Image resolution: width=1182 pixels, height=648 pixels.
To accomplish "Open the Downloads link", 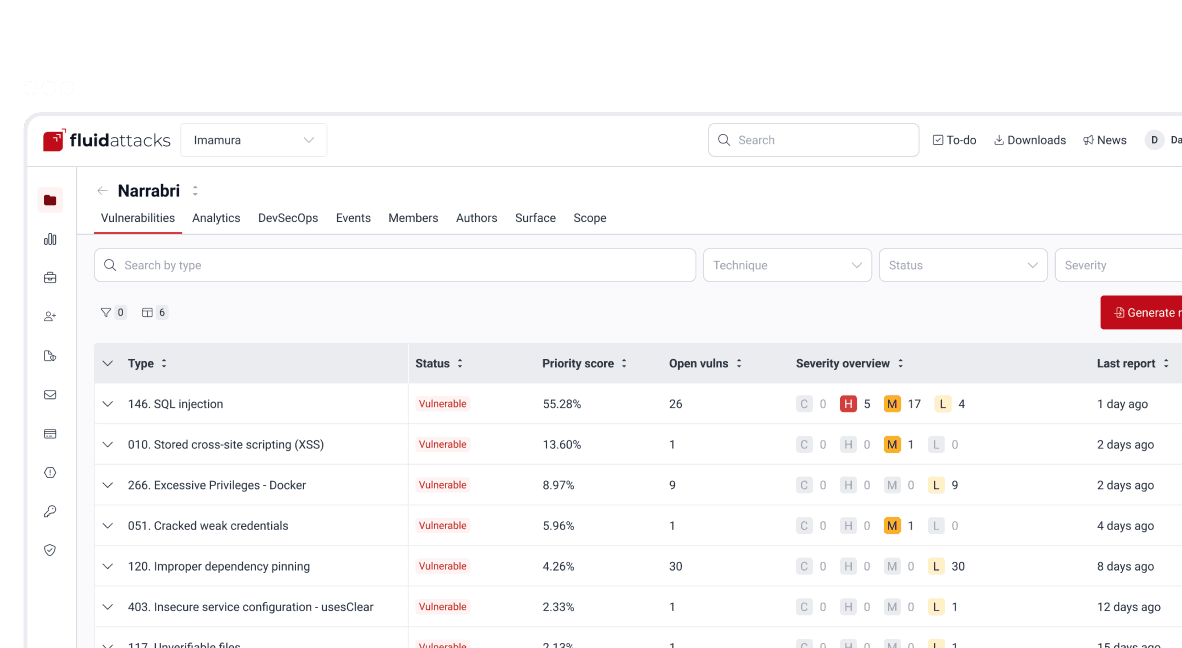I will click(1030, 140).
